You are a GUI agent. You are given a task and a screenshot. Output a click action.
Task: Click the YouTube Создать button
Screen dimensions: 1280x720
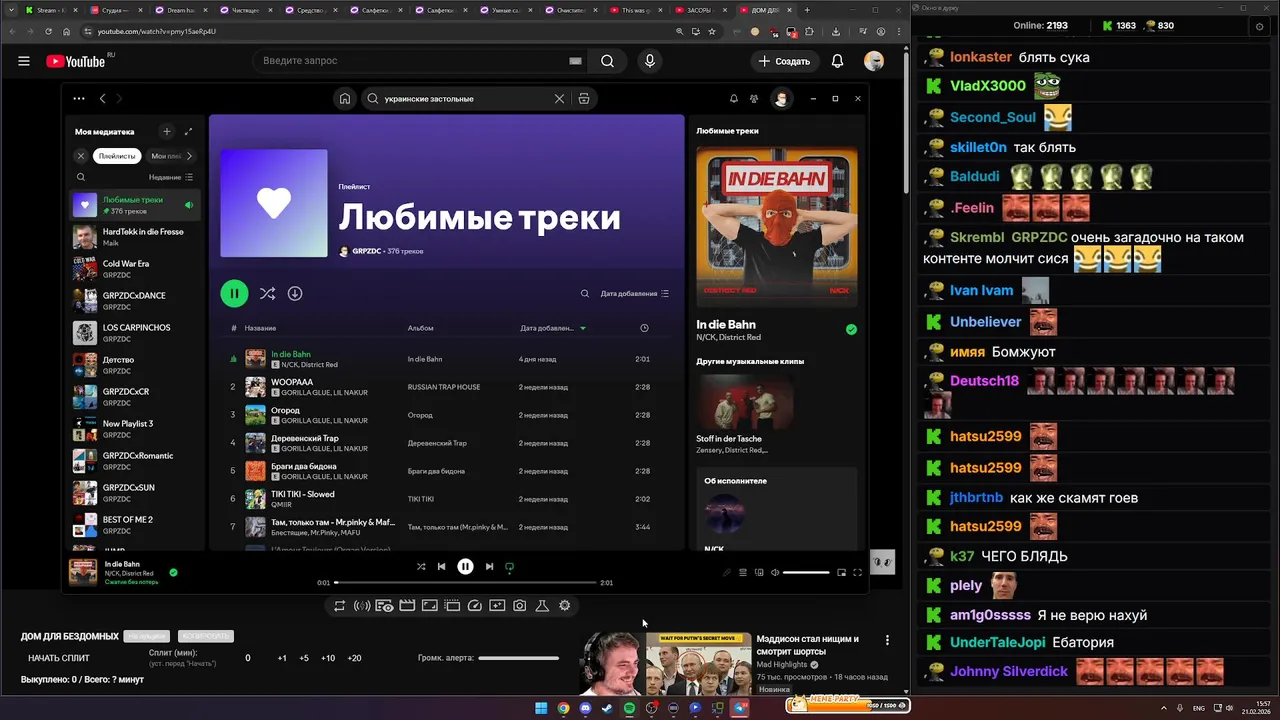785,61
